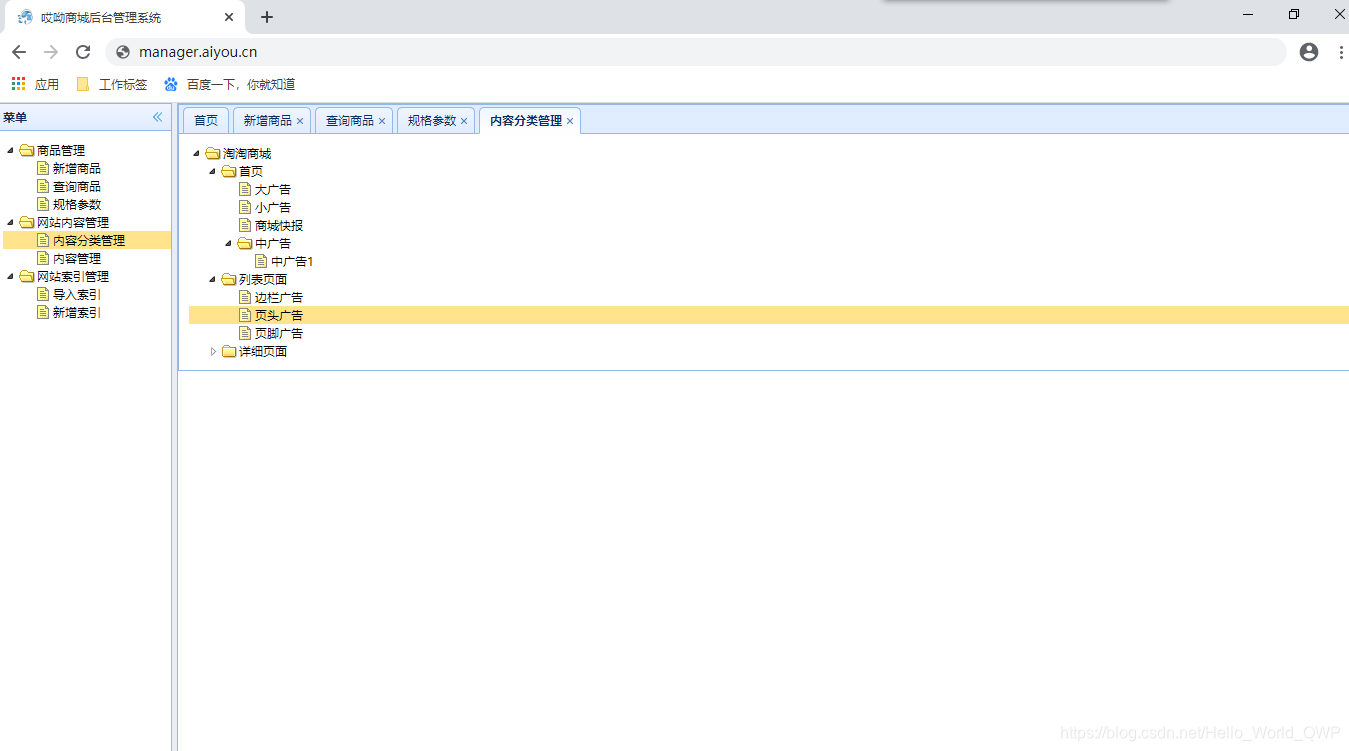The image size is (1349, 751).
Task: Select the 商城快报 category label
Action: (279, 225)
